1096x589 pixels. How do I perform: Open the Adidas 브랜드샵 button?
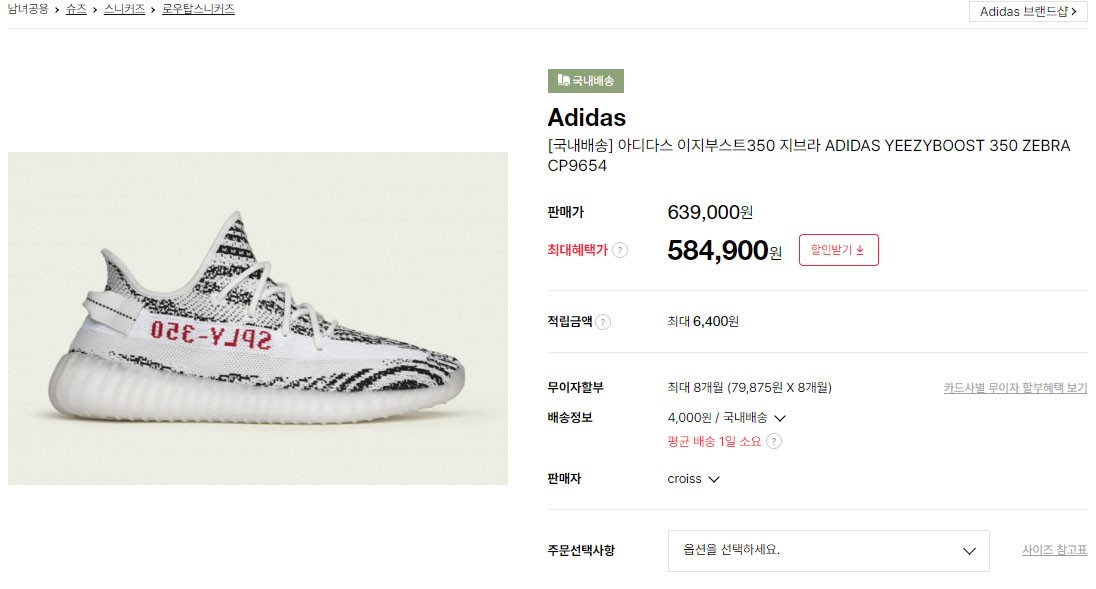coord(1028,12)
